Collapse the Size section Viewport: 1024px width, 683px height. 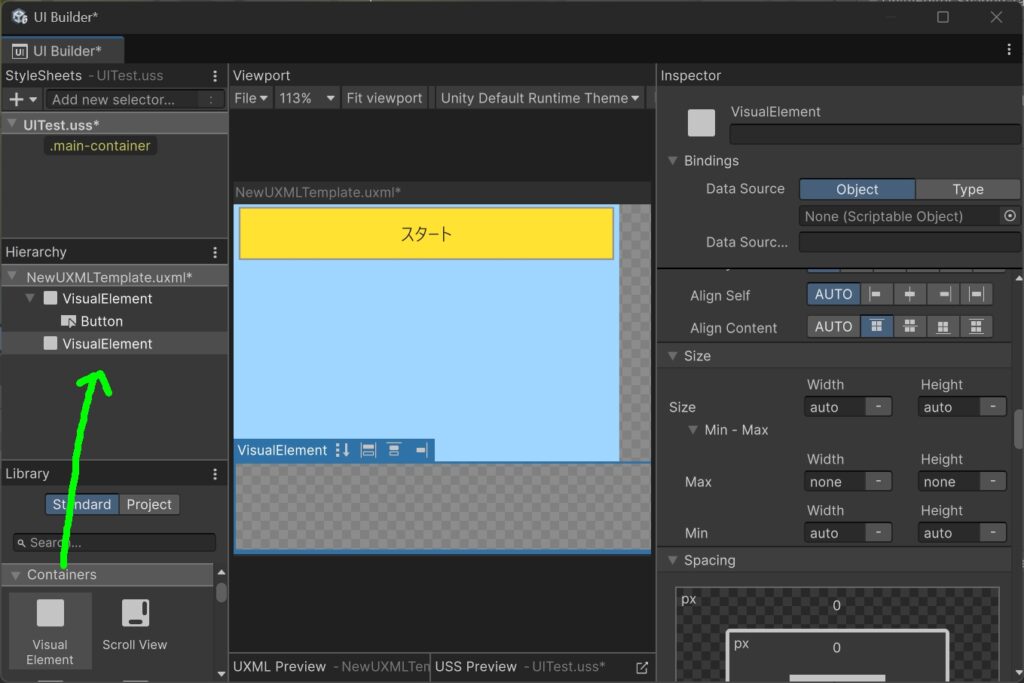click(672, 356)
